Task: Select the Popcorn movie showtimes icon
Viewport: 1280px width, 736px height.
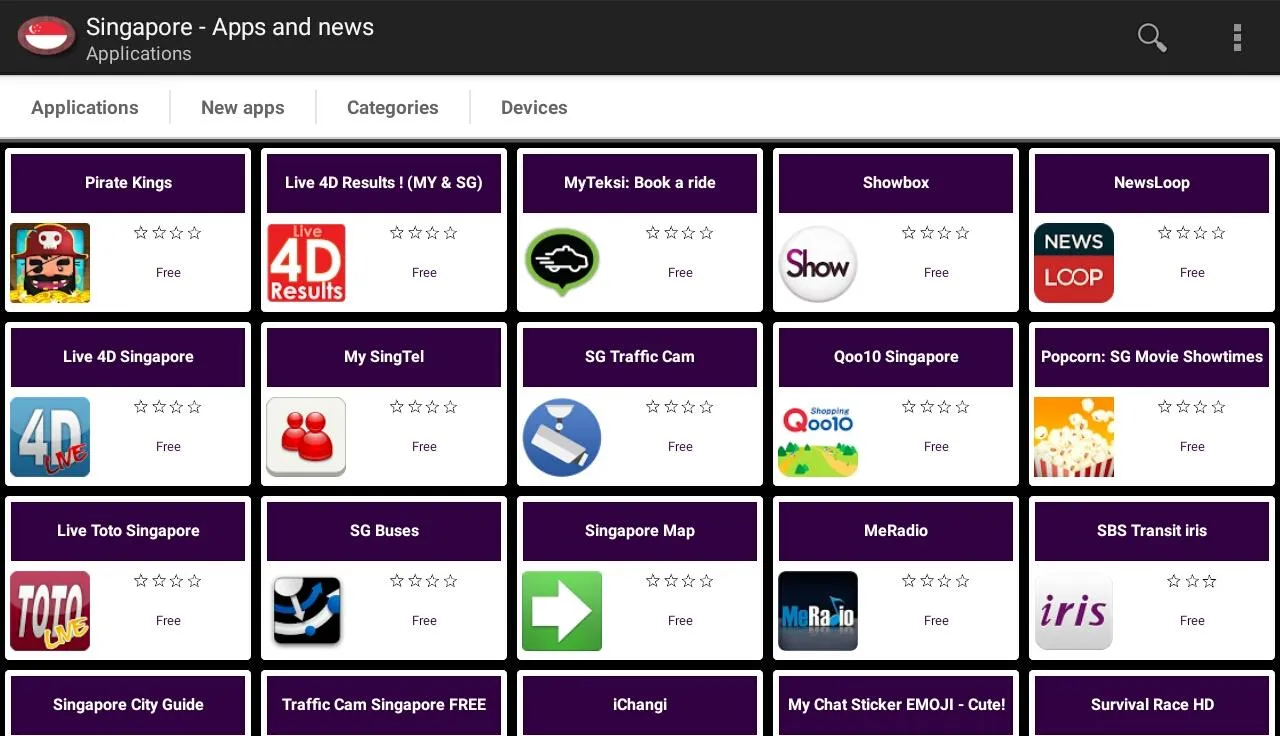Action: (x=1074, y=437)
